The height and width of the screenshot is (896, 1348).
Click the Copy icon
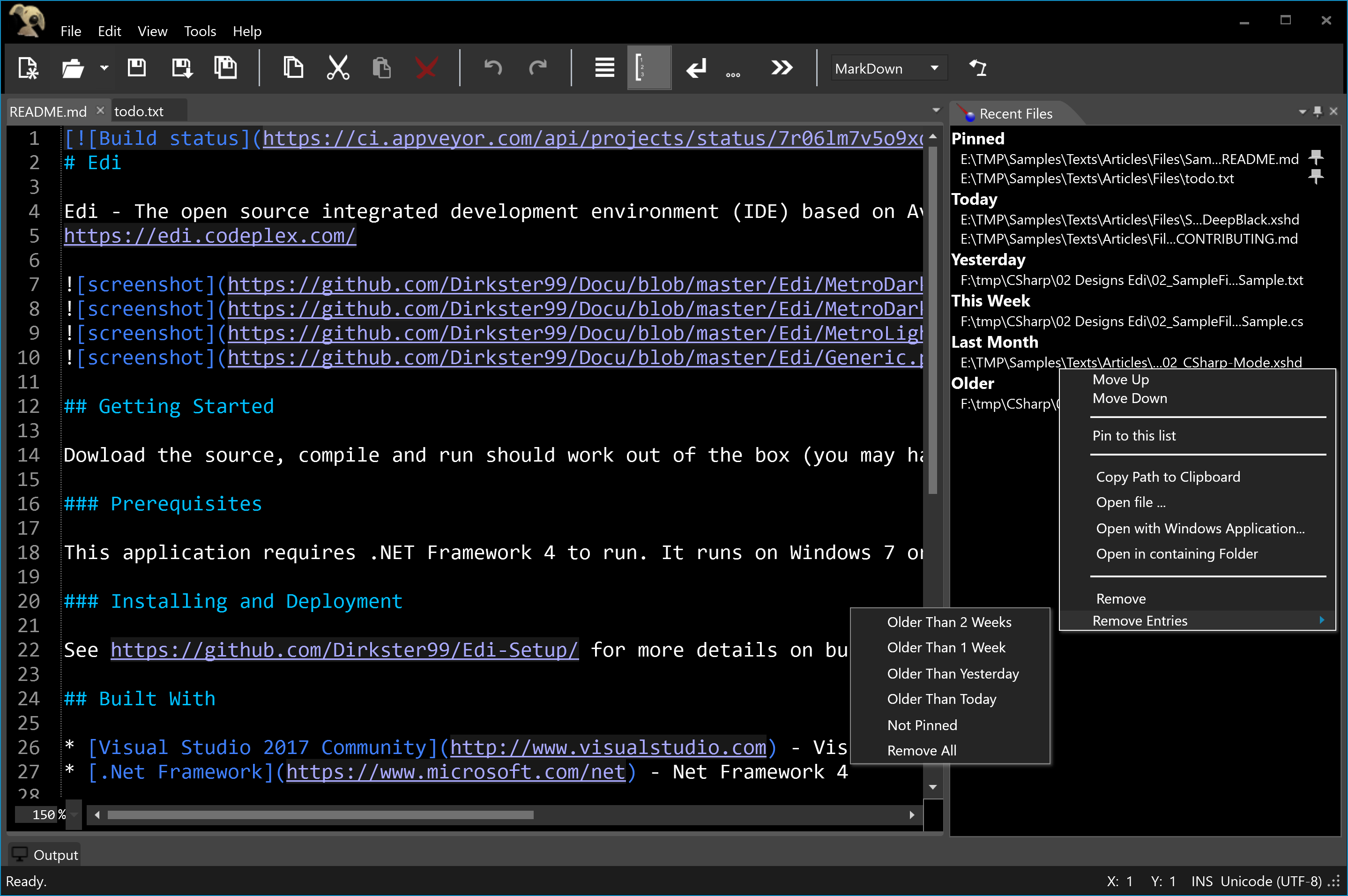(x=292, y=67)
